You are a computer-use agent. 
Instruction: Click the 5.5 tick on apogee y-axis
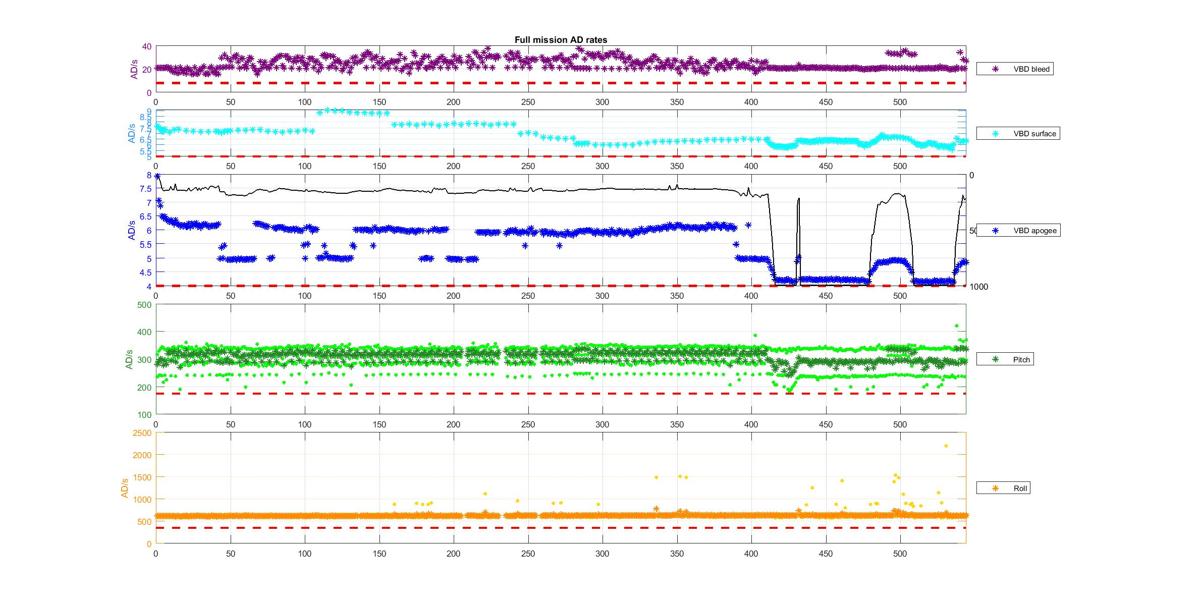[x=146, y=245]
